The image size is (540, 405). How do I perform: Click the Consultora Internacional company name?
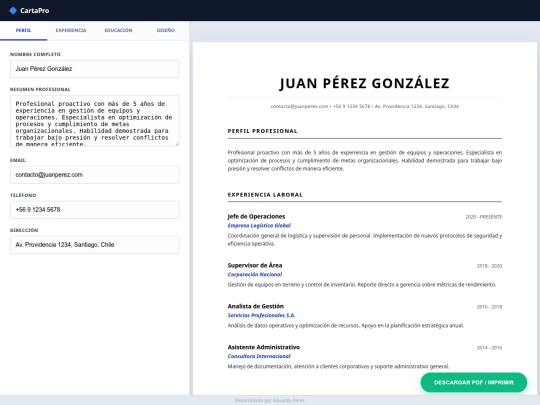(x=259, y=356)
